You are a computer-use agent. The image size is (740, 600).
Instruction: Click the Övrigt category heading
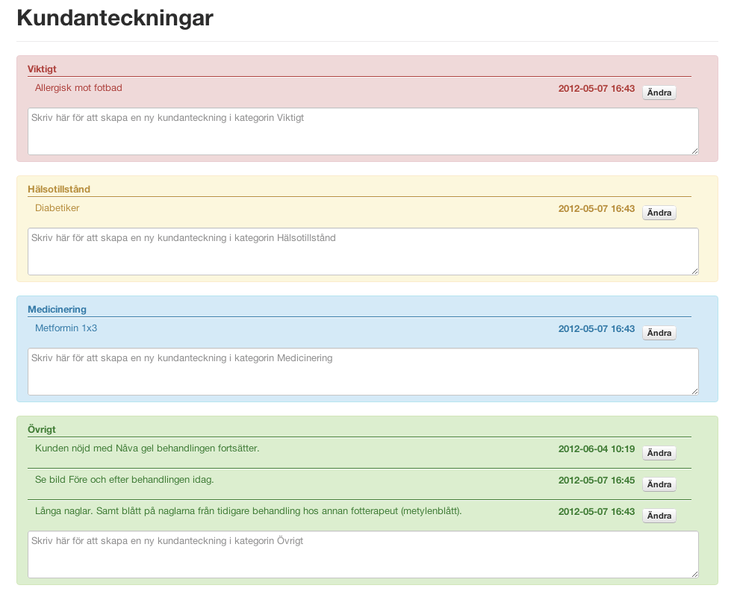[42, 429]
